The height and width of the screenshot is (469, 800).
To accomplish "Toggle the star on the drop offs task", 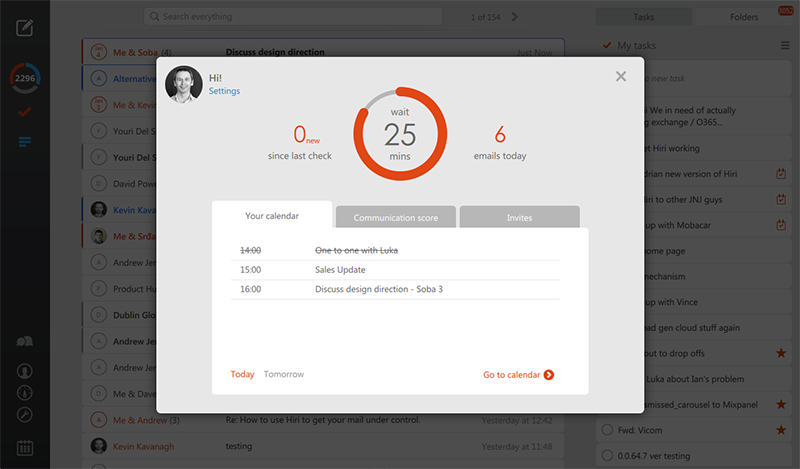I will pyautogui.click(x=781, y=353).
